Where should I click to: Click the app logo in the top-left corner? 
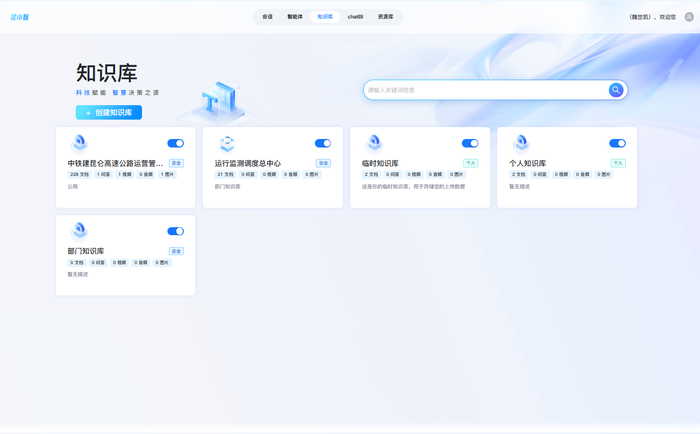(20, 17)
